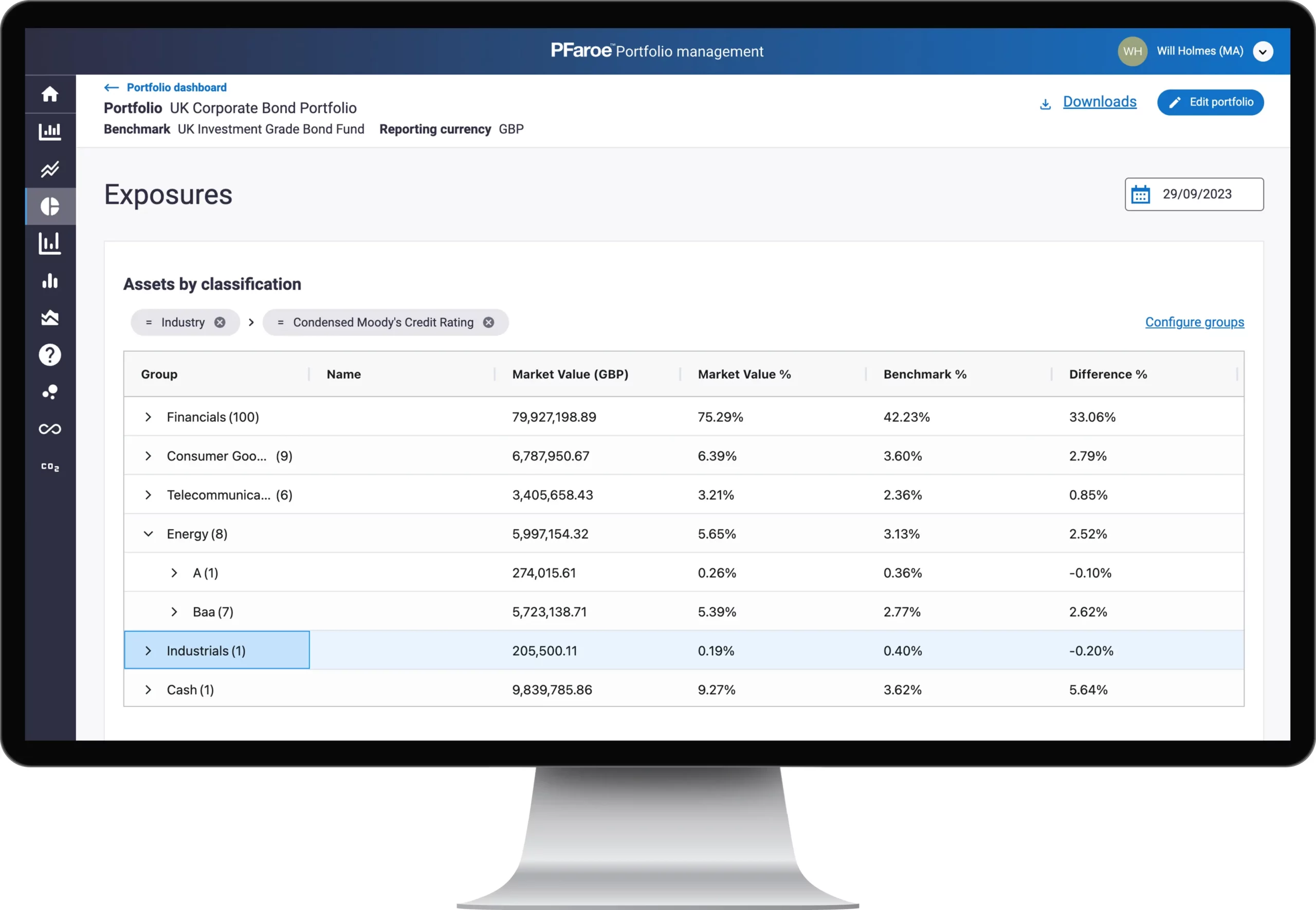Click the three-dots bubble sidebar icon
This screenshot has width=1316, height=910.
point(50,392)
